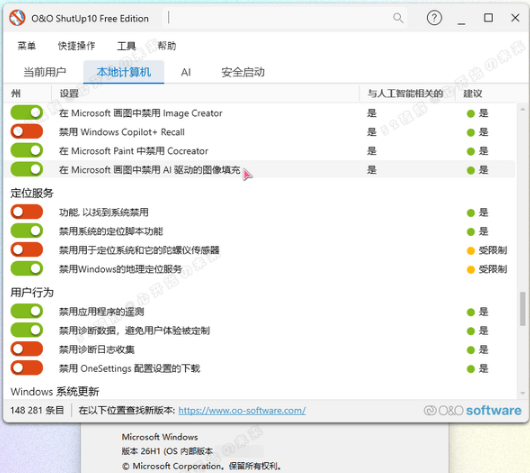Click the O&O ShutUp10 app logo icon

coord(17,18)
